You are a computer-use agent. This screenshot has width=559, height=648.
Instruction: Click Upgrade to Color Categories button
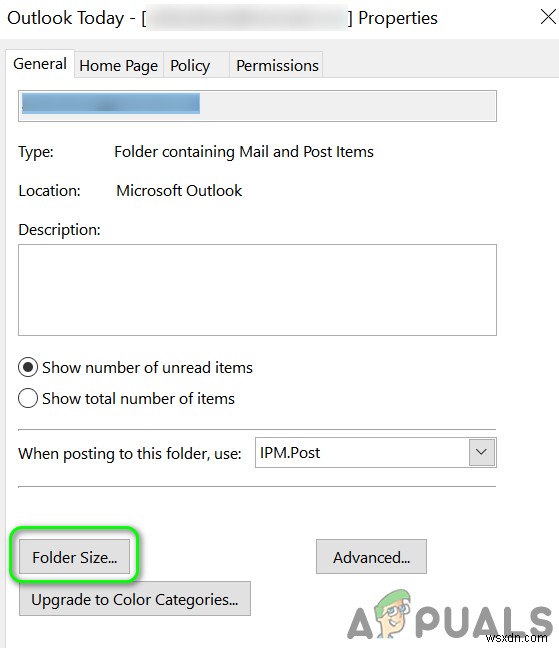pos(135,599)
